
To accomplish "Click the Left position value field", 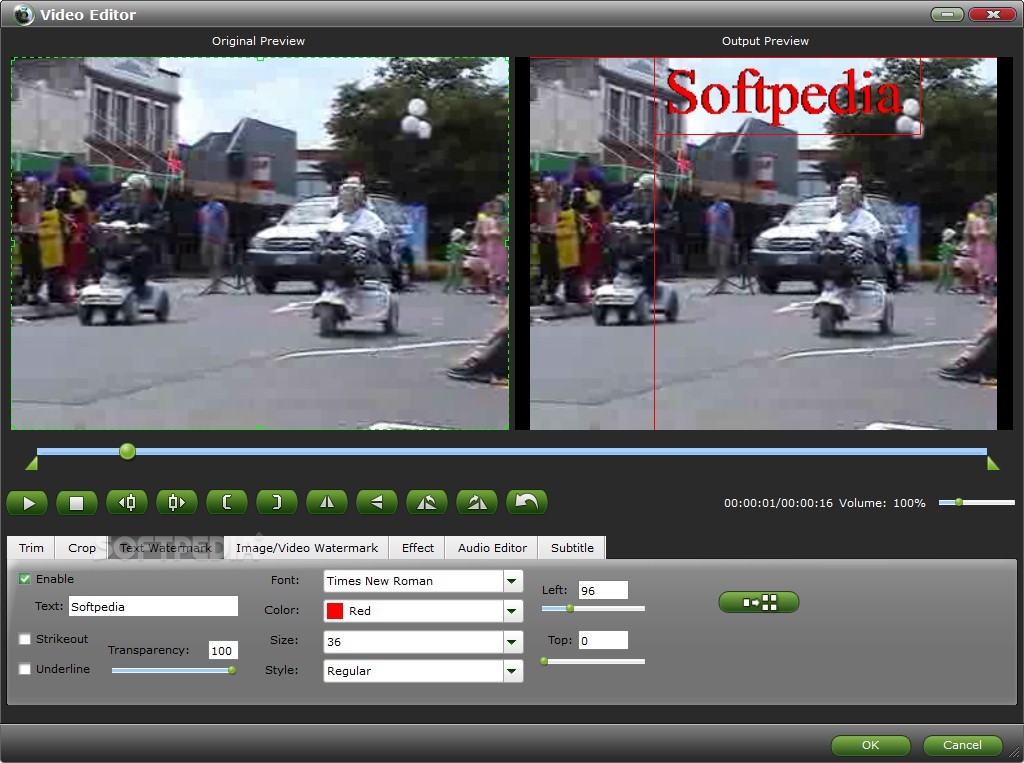I will coord(603,590).
